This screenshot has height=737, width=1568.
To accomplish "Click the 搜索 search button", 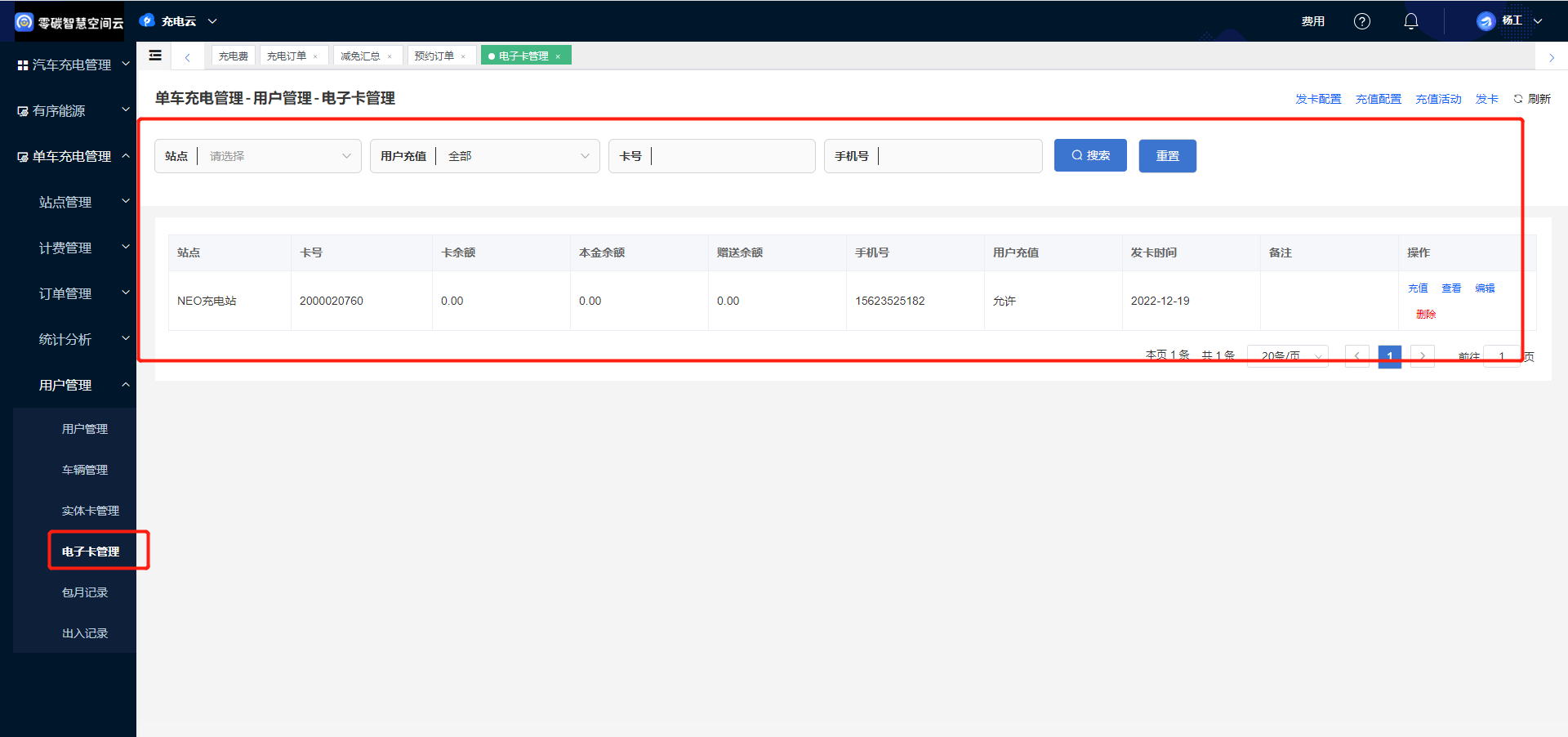I will 1090,155.
